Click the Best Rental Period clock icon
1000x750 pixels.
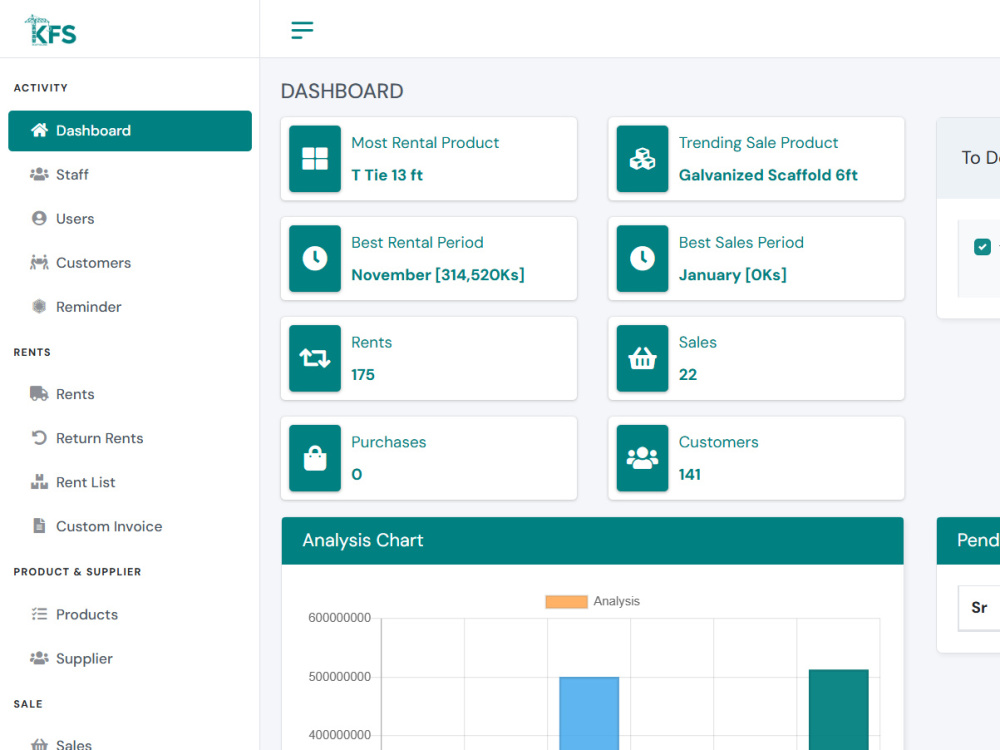315,258
